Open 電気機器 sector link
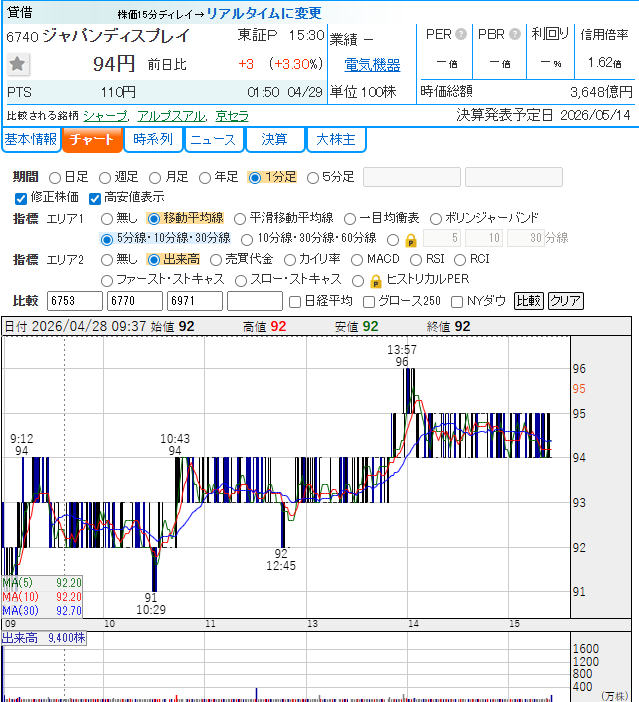 [x=372, y=65]
